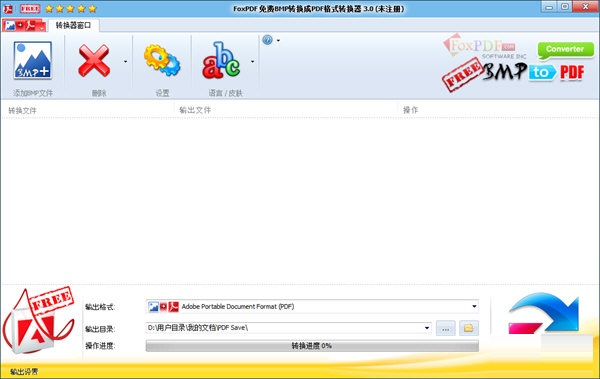The height and width of the screenshot is (379, 600).
Task: Click the 输出设置 status bar label
Action: pyautogui.click(x=24, y=371)
